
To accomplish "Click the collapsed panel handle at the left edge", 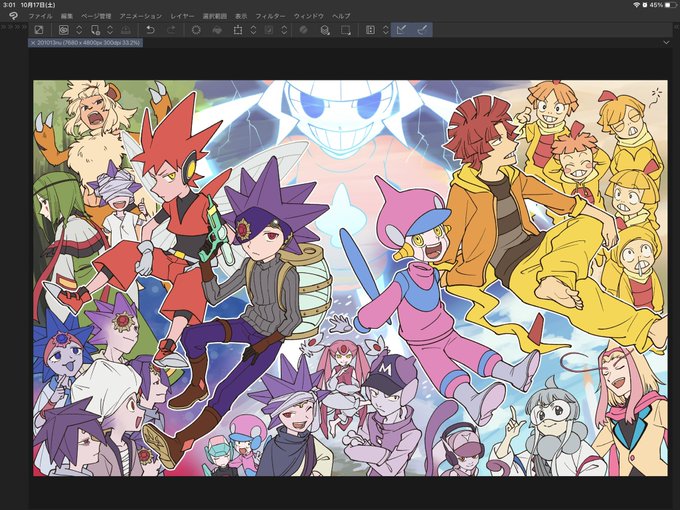I will (x=14, y=27).
